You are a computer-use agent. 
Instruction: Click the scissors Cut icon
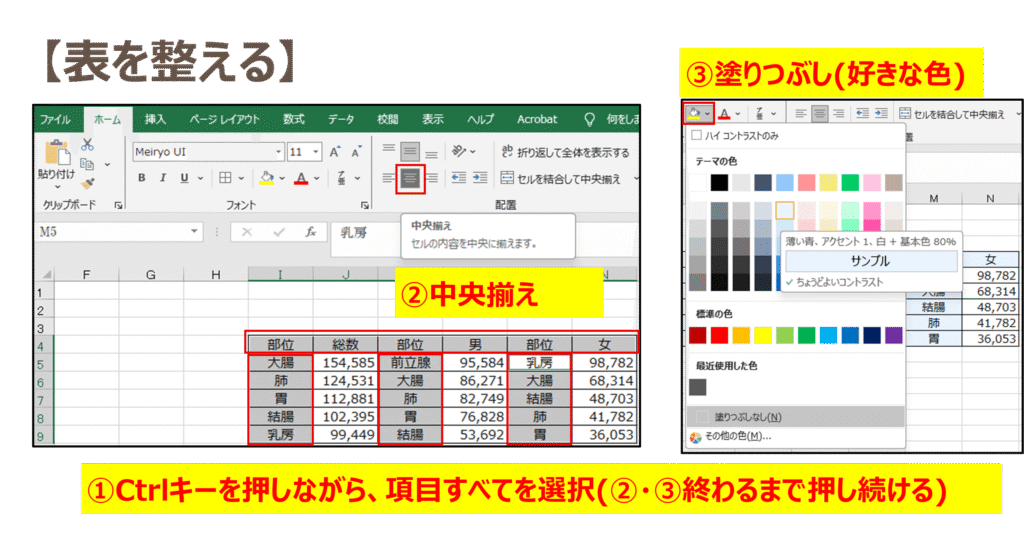point(87,146)
